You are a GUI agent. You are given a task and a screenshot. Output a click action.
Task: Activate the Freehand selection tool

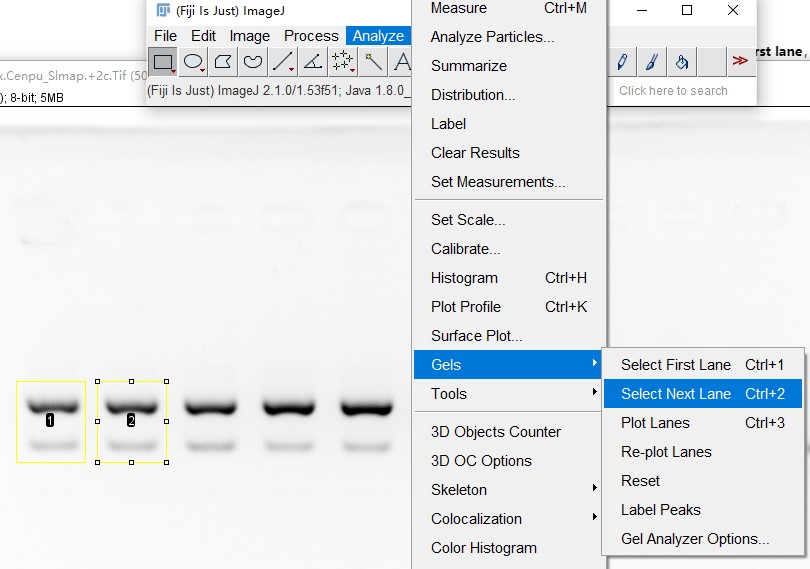253,62
